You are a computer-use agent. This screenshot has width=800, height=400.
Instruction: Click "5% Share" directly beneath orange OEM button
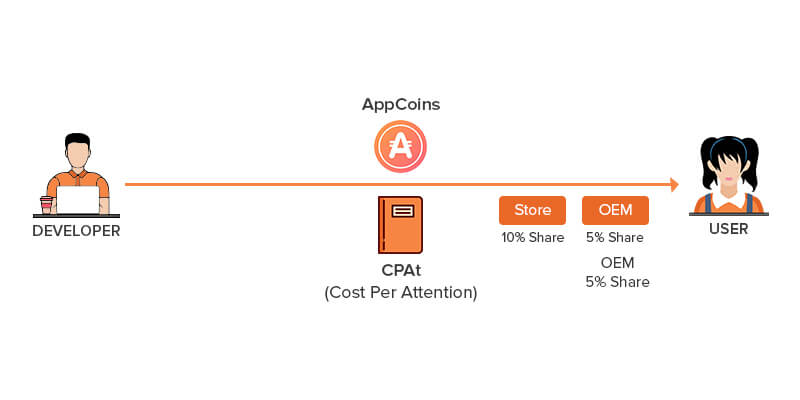coord(615,238)
